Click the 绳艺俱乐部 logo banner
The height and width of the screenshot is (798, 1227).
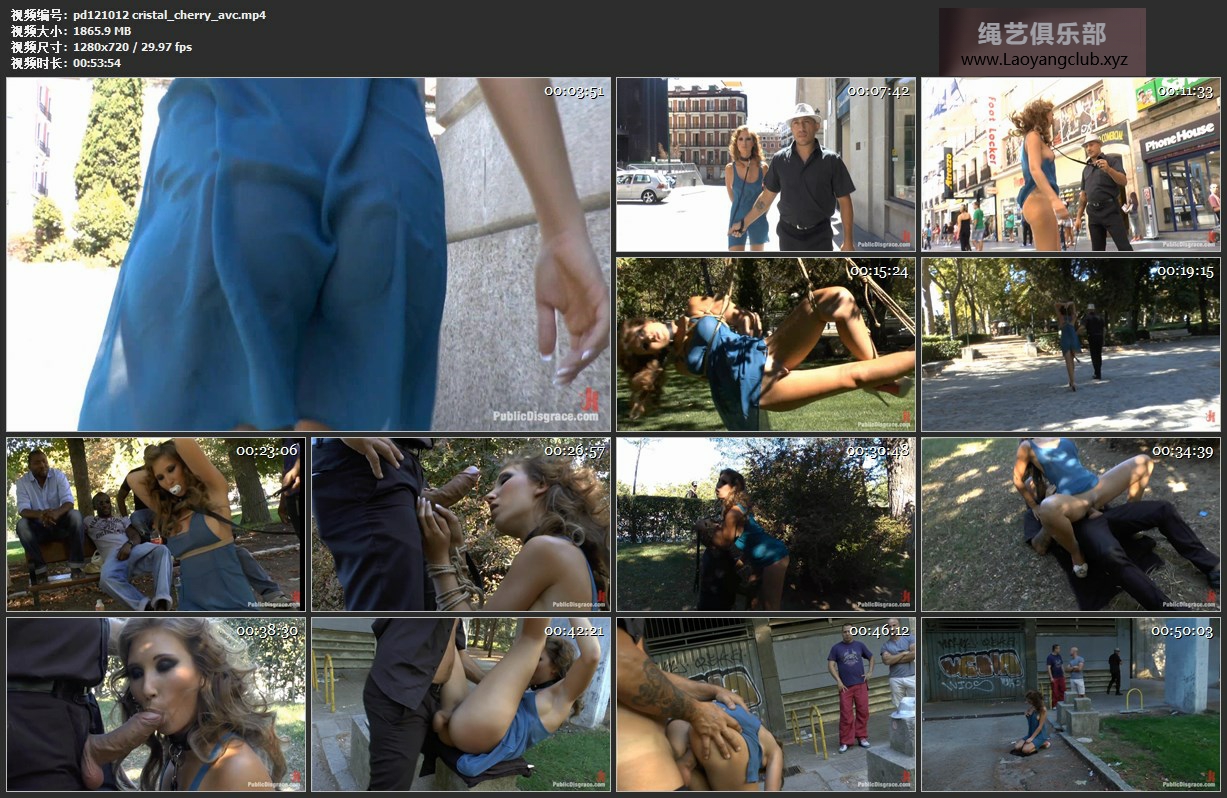pyautogui.click(x=1042, y=33)
